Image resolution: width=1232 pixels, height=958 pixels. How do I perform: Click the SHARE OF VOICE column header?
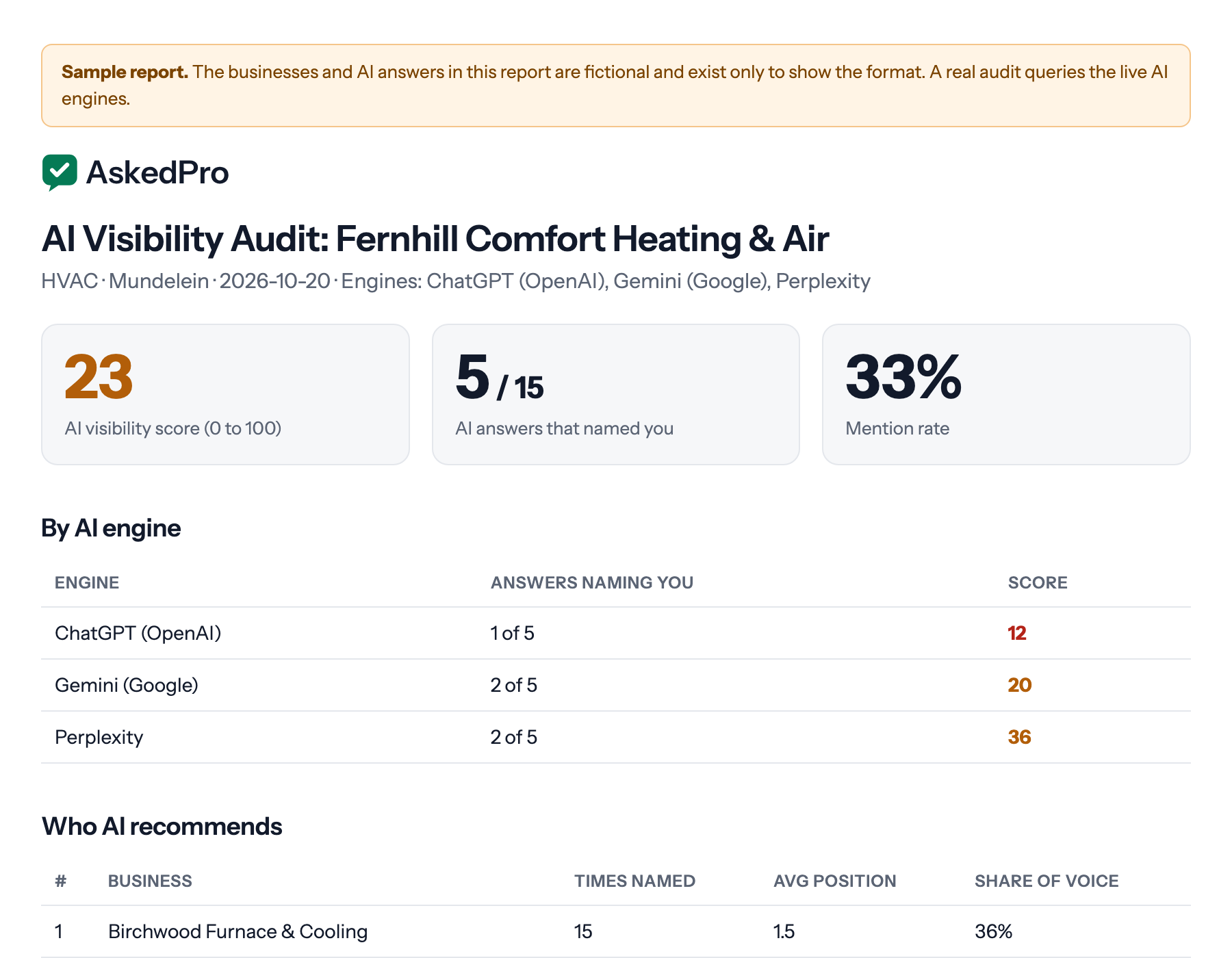[x=1047, y=881]
